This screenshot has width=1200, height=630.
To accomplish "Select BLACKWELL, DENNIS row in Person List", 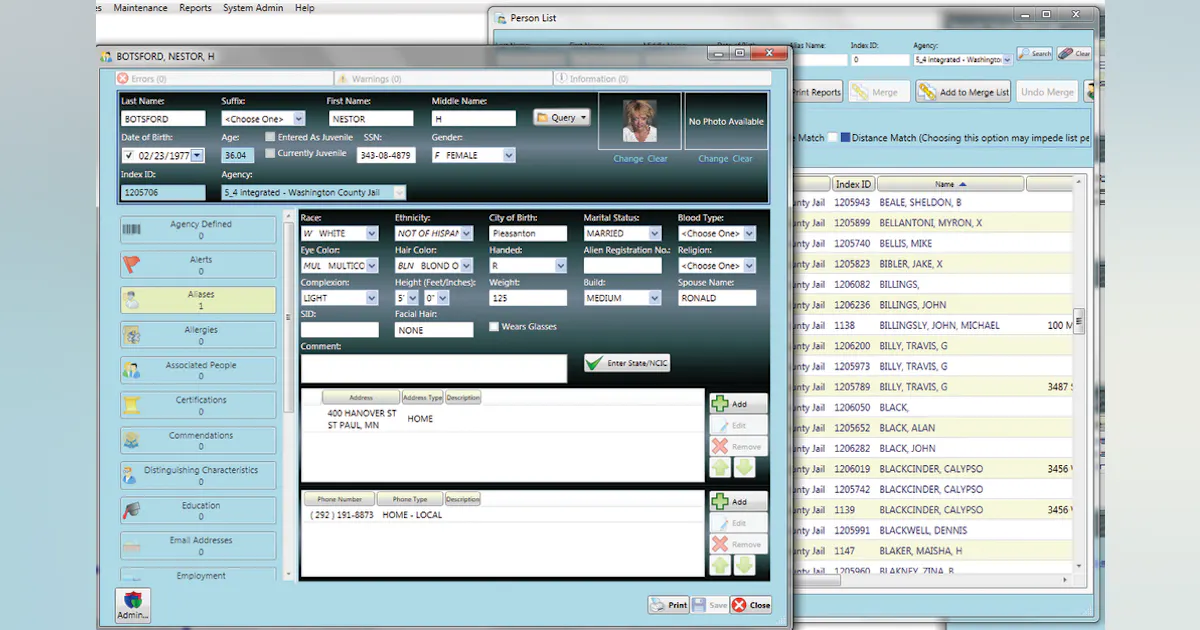I will pyautogui.click(x=935, y=530).
